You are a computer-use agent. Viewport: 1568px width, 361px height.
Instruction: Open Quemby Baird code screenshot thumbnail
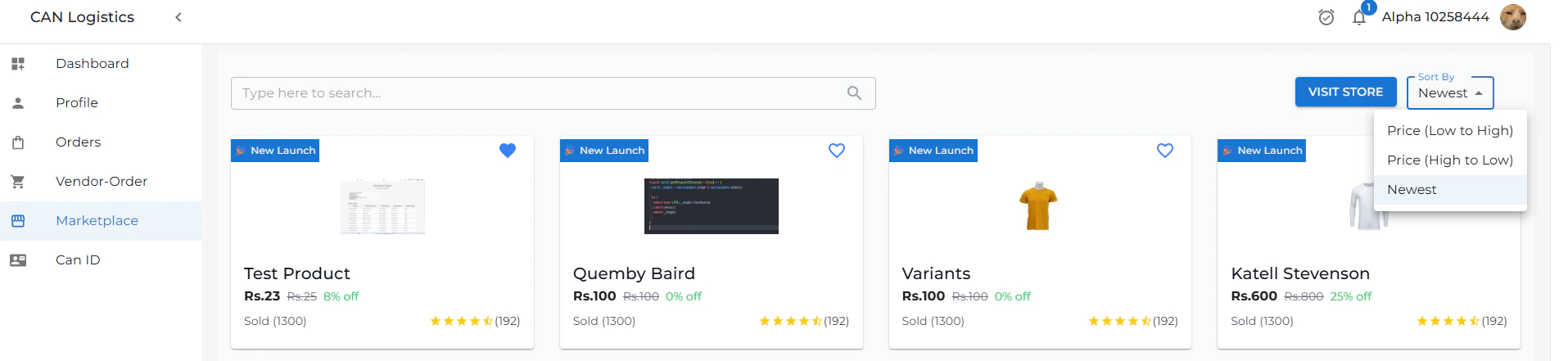pyautogui.click(x=712, y=206)
